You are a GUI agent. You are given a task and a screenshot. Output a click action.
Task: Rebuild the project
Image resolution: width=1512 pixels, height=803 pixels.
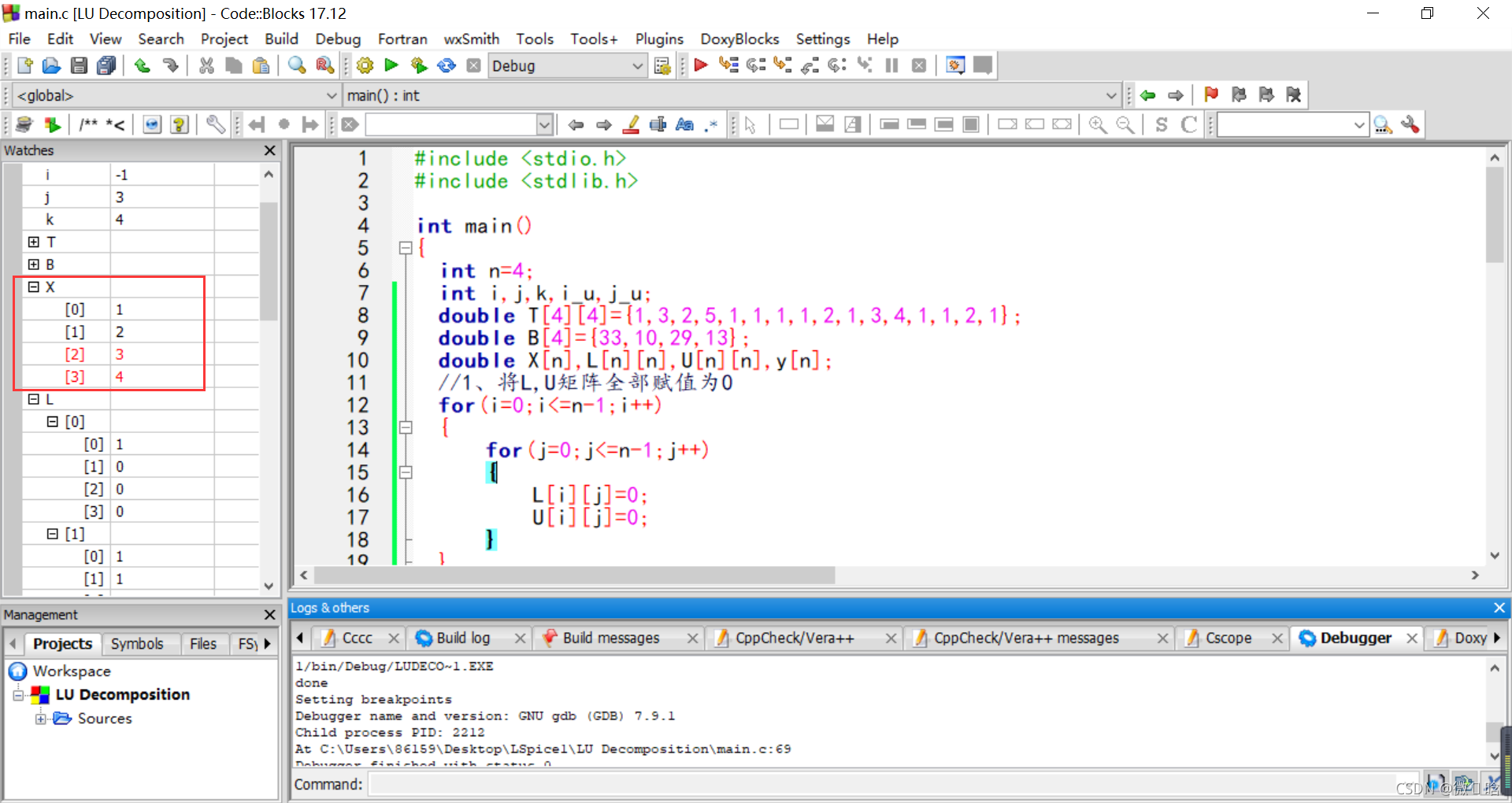pyautogui.click(x=447, y=65)
